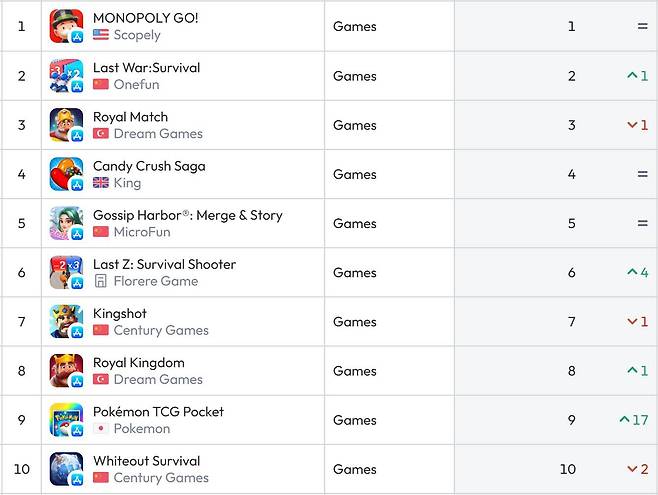Click the Candy Crush Saga app icon
Image resolution: width=658 pixels, height=495 pixels.
tap(66, 174)
